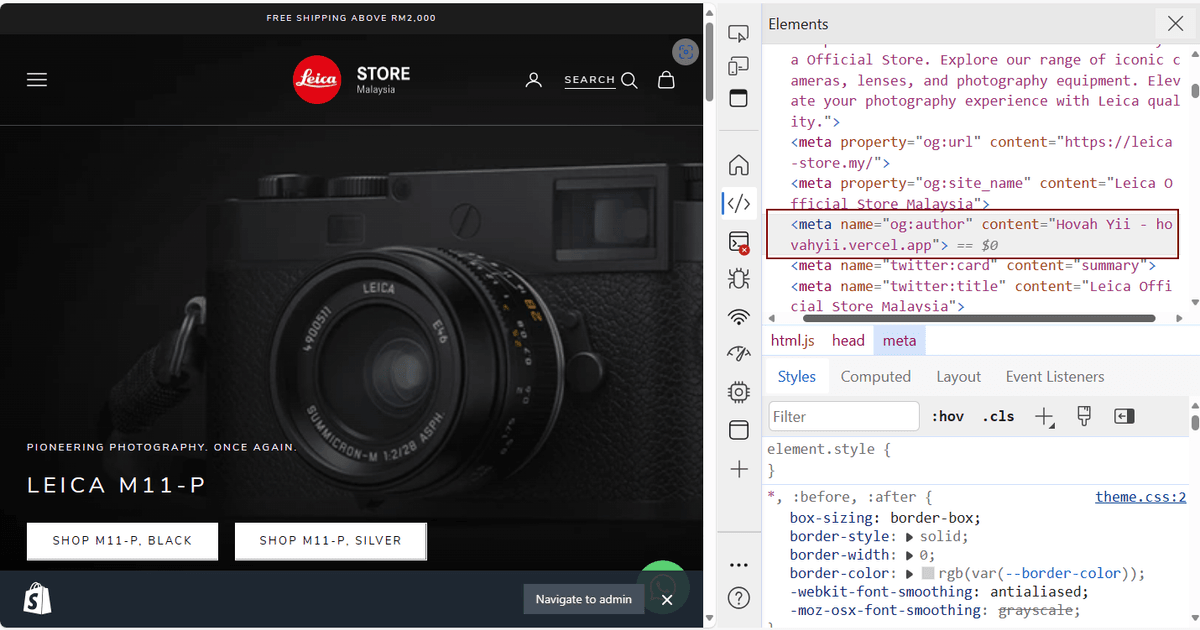
Task: Click the LEICA M11-P heading
Action: (117, 486)
